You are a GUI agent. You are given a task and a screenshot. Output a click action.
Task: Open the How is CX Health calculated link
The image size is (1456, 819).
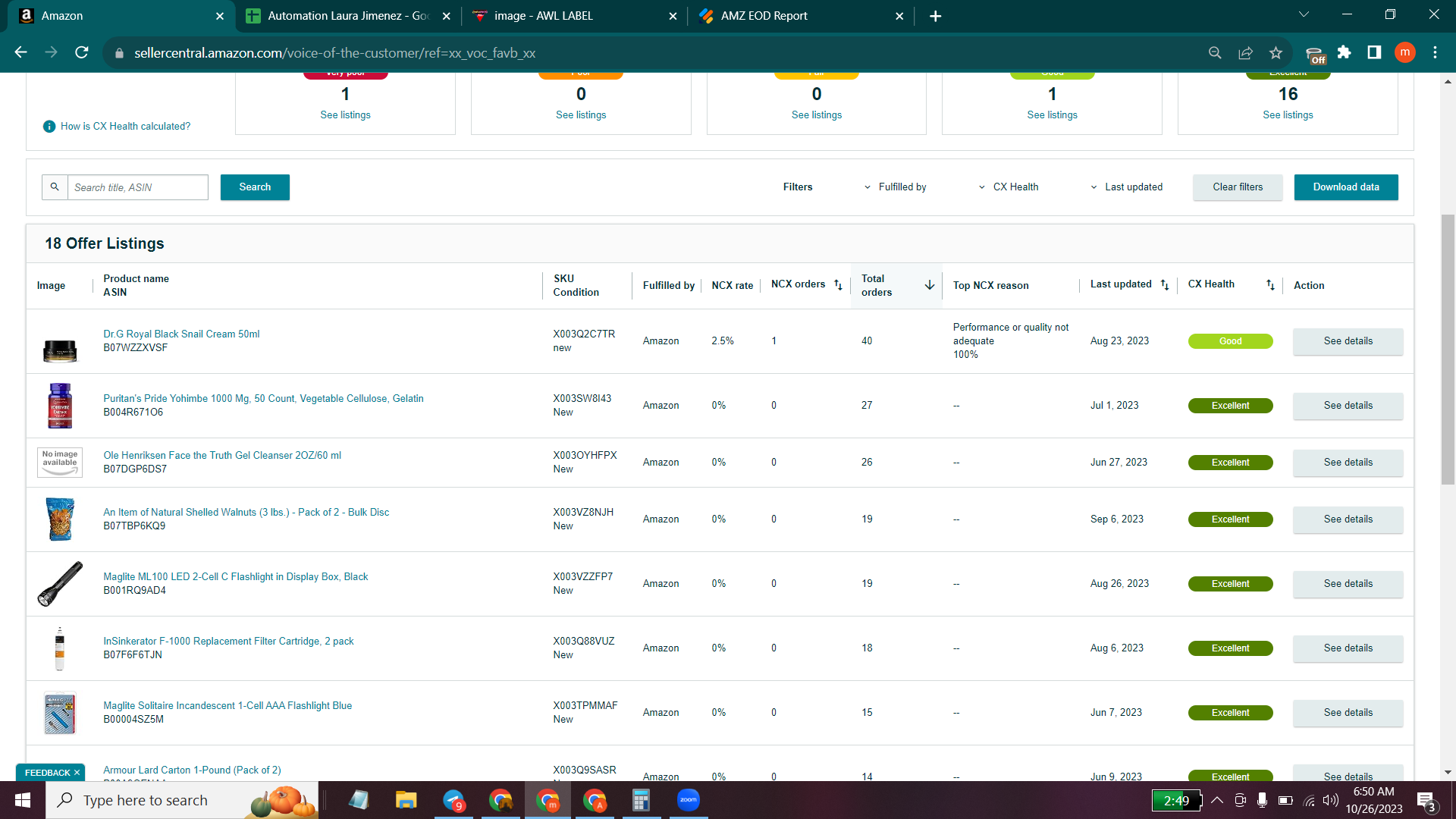coord(126,127)
